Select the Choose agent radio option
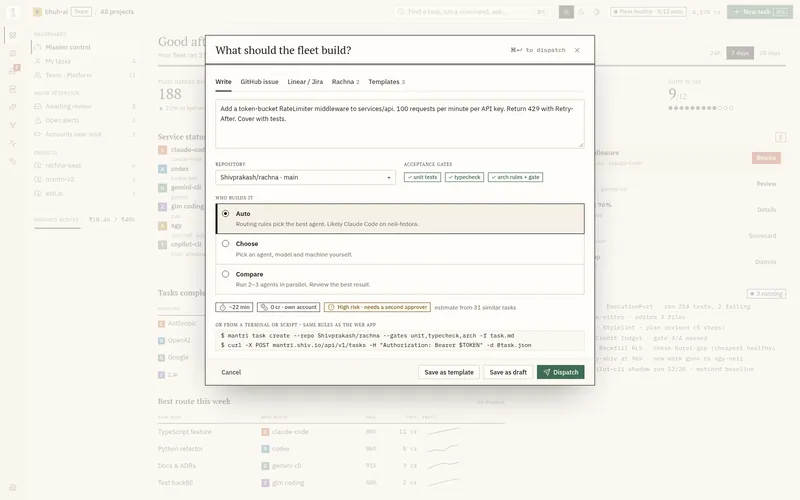The width and height of the screenshot is (800, 500). 226,244
